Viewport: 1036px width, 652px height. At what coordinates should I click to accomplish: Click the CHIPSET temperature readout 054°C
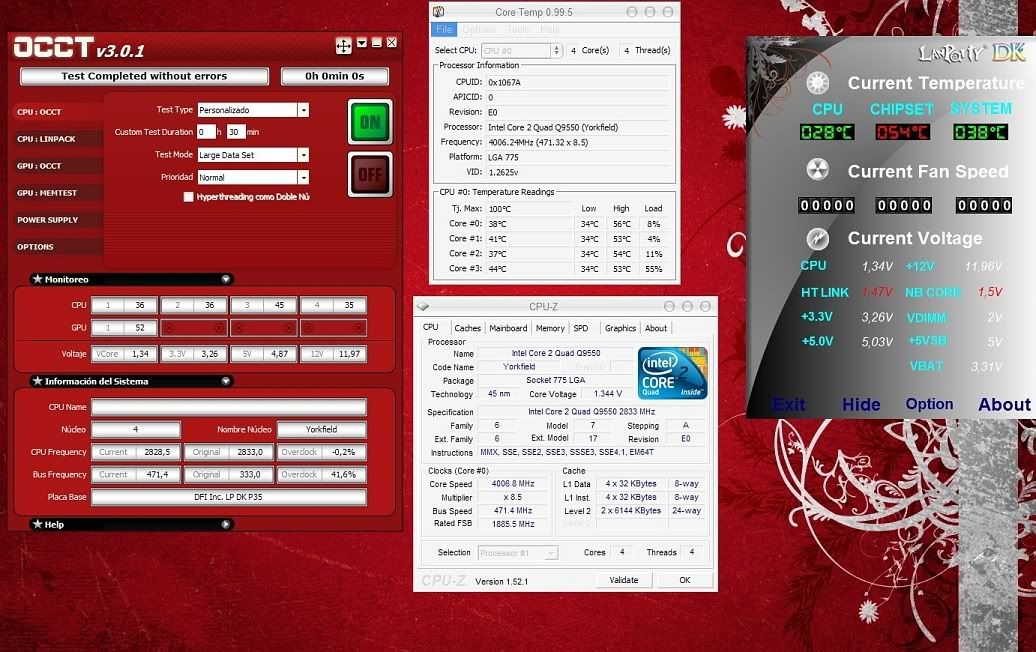click(x=903, y=132)
